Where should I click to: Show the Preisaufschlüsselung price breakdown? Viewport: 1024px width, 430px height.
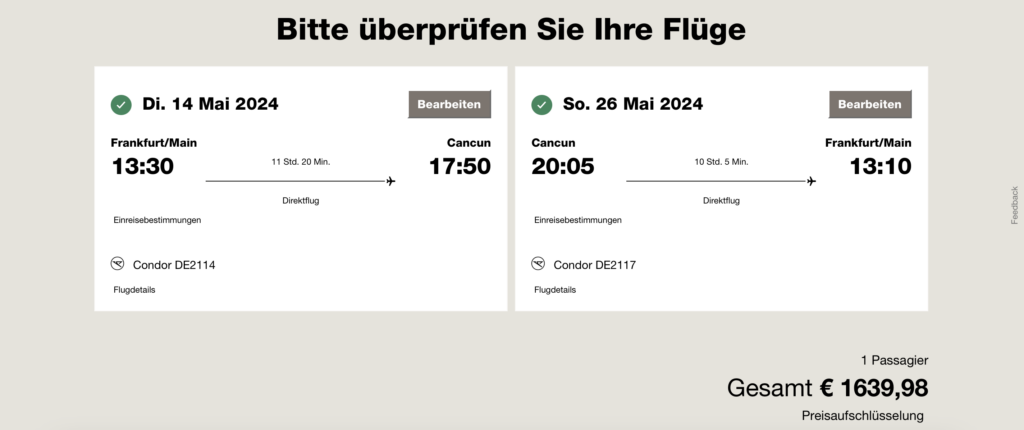[x=862, y=416]
